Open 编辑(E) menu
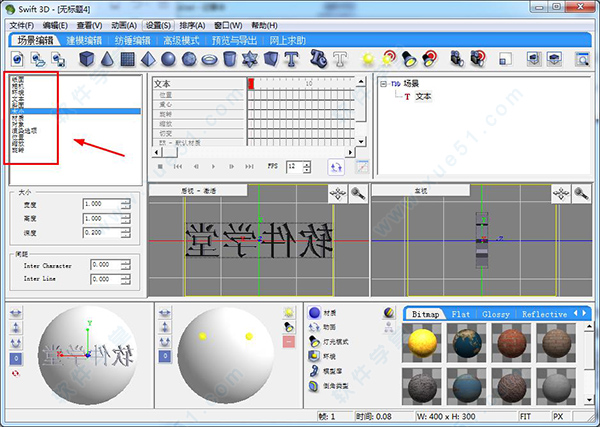 click(55, 26)
